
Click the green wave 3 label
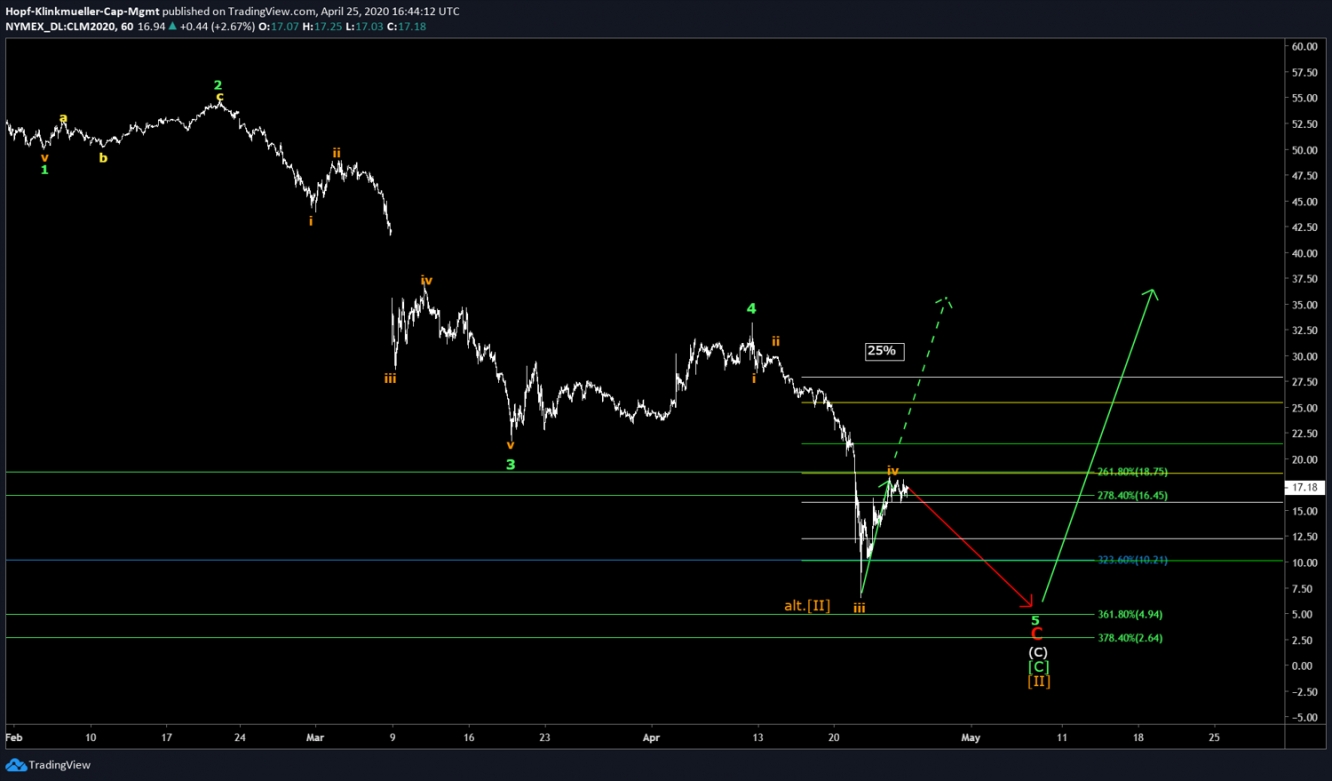510,465
